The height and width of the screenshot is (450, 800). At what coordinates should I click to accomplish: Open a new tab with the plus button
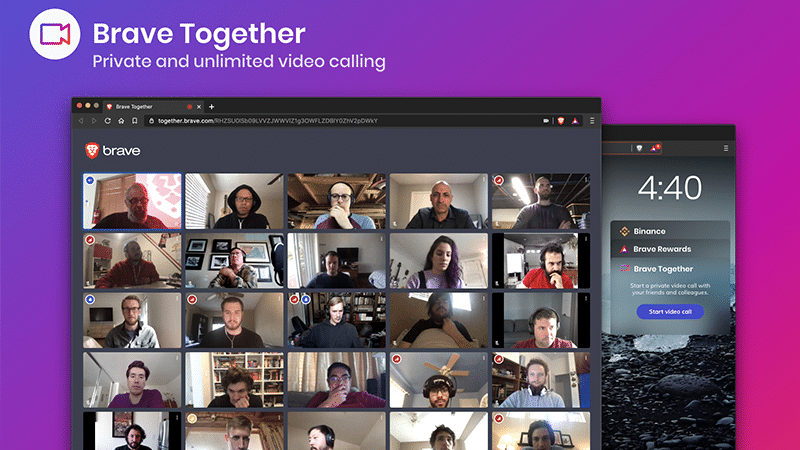tap(211, 107)
